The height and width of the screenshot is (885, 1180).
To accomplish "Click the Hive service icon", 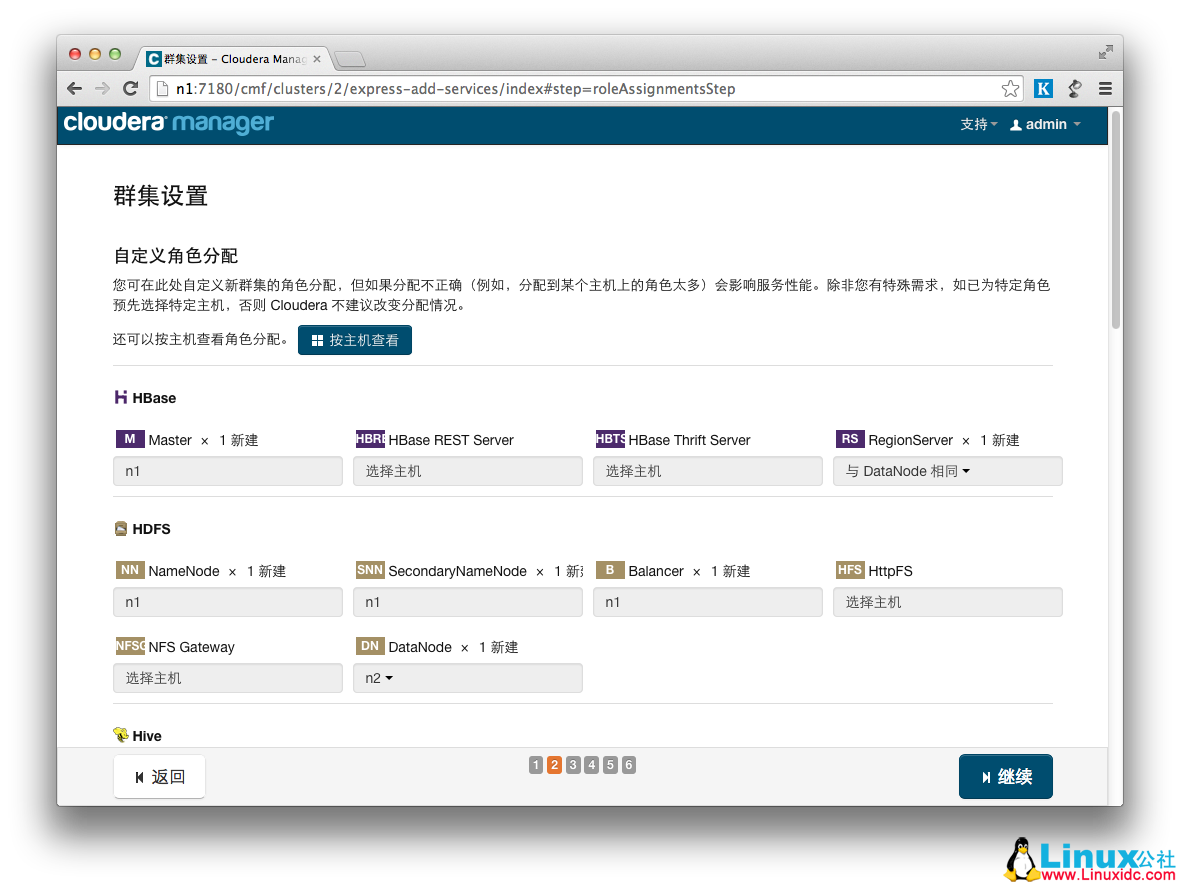I will 120,735.
